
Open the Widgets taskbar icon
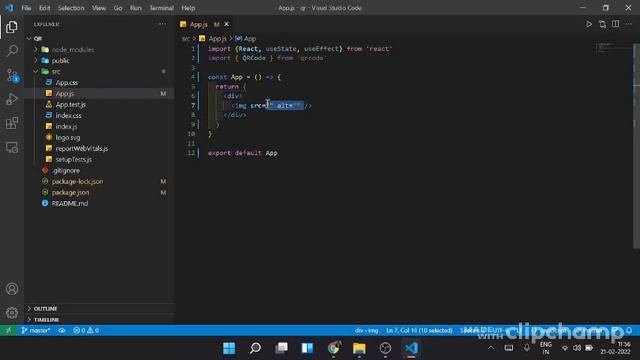tap(307, 348)
